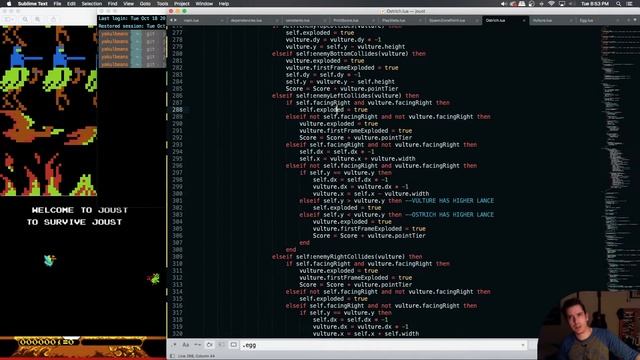Open the Project menu
The height and width of the screenshot is (360, 640).
click(182, 4)
